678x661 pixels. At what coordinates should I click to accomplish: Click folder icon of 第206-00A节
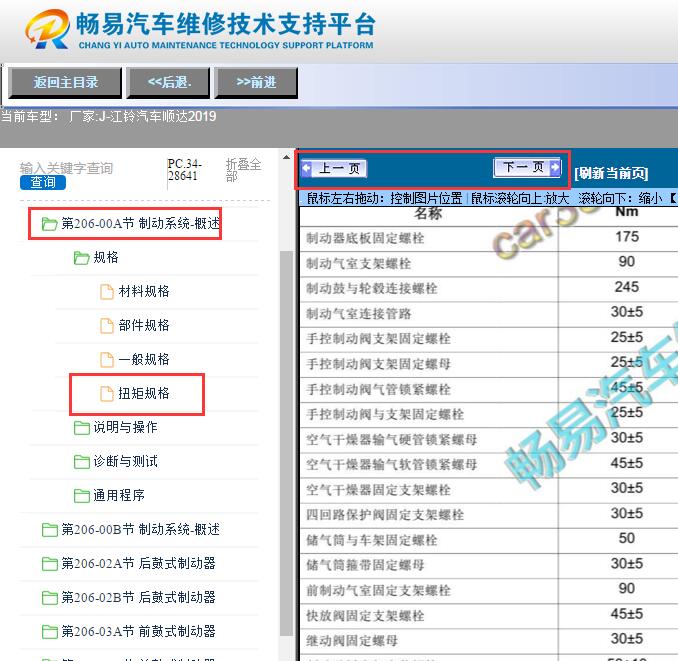tap(50, 224)
